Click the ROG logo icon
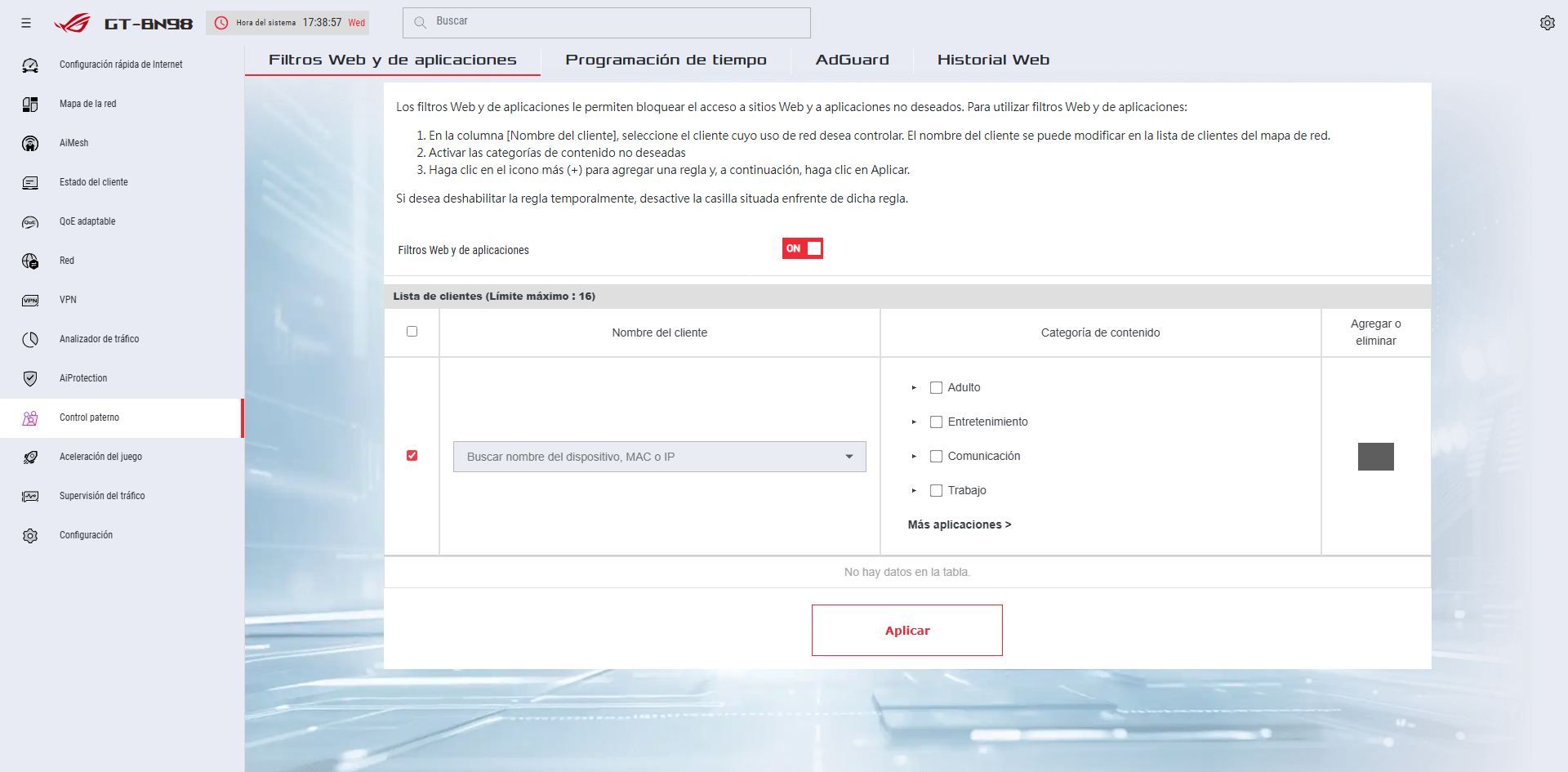This screenshot has width=1568, height=772. coord(72,23)
